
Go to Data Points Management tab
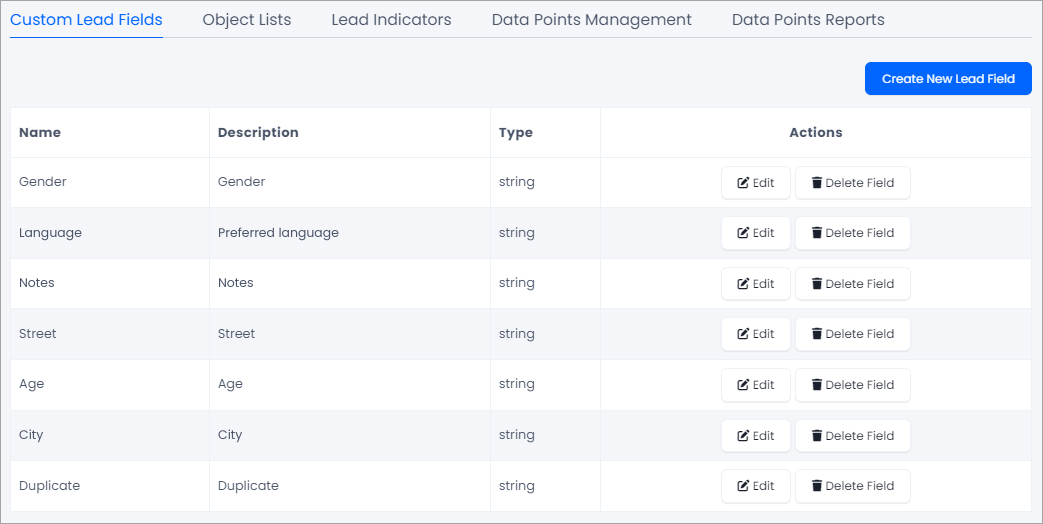pos(591,20)
